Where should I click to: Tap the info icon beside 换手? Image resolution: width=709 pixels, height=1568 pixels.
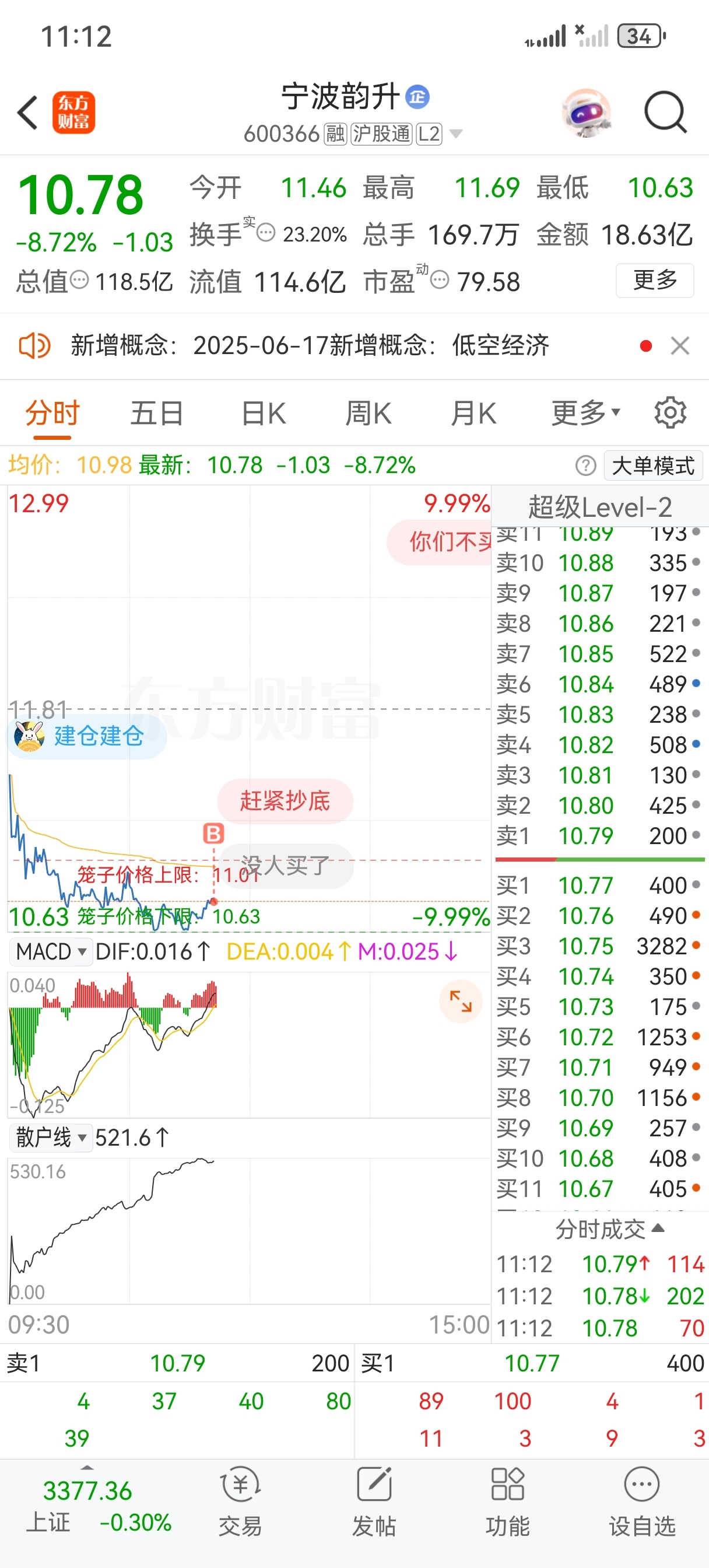pyautogui.click(x=266, y=233)
